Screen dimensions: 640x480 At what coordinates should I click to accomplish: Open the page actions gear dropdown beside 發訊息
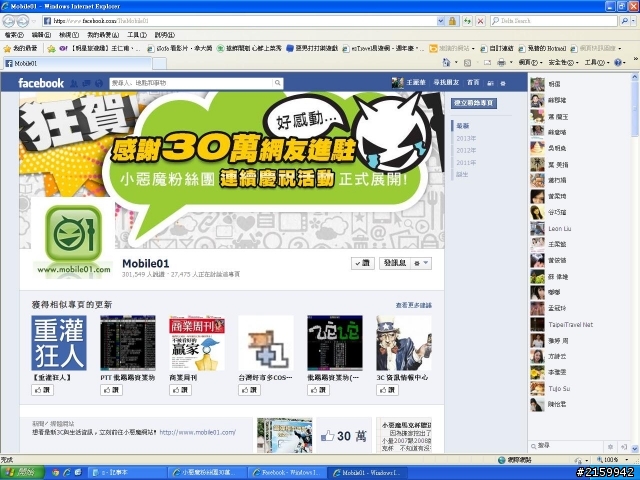[421, 263]
